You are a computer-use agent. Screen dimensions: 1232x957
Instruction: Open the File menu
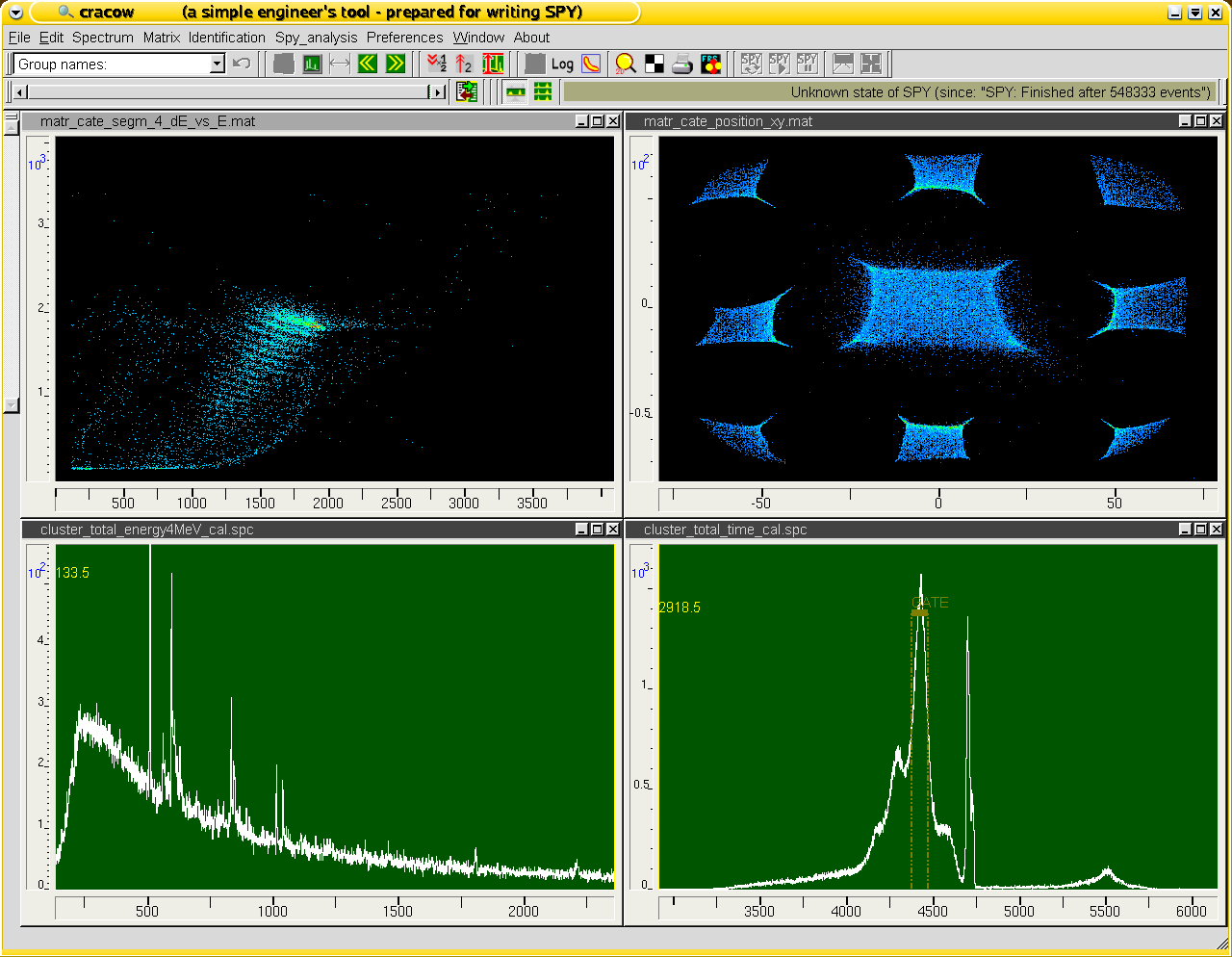tap(19, 38)
